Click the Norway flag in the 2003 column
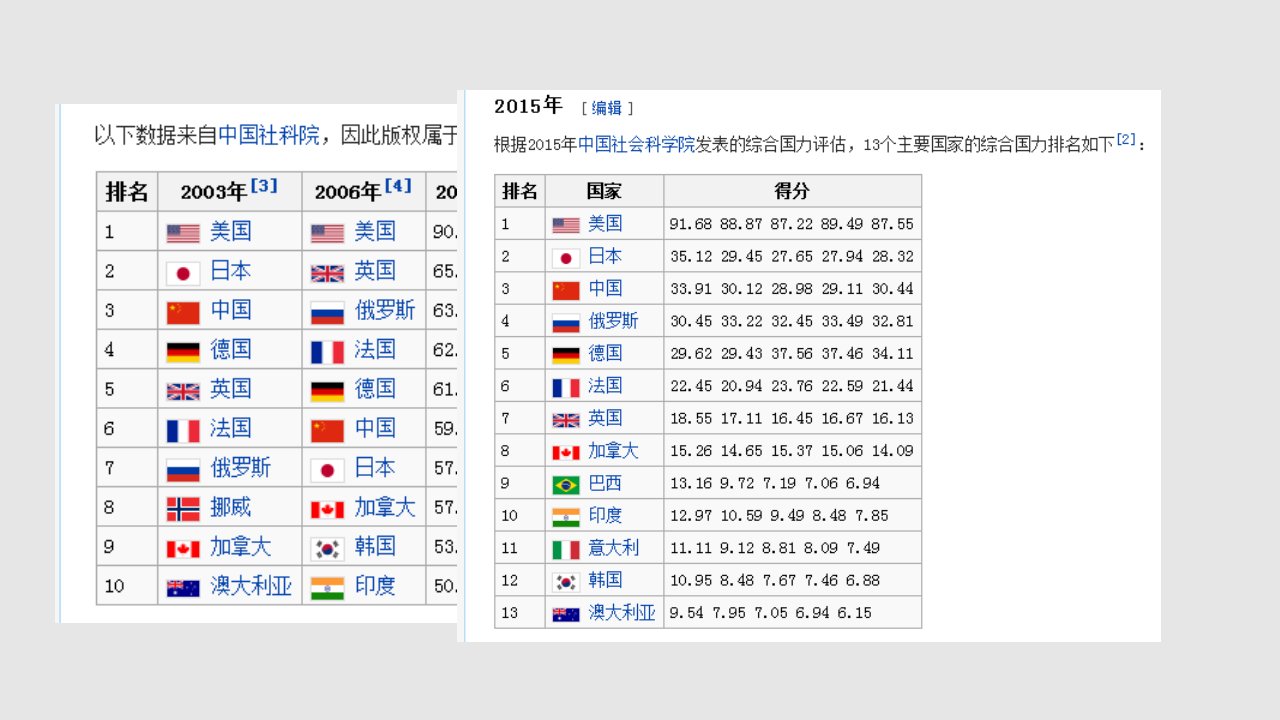Screen dimensions: 1280x720 [x=183, y=509]
